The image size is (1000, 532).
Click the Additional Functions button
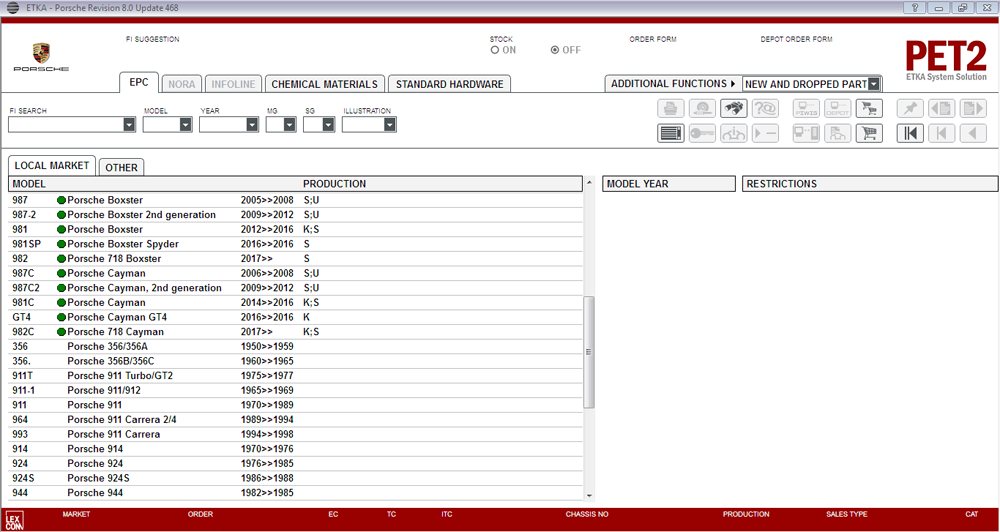click(673, 84)
